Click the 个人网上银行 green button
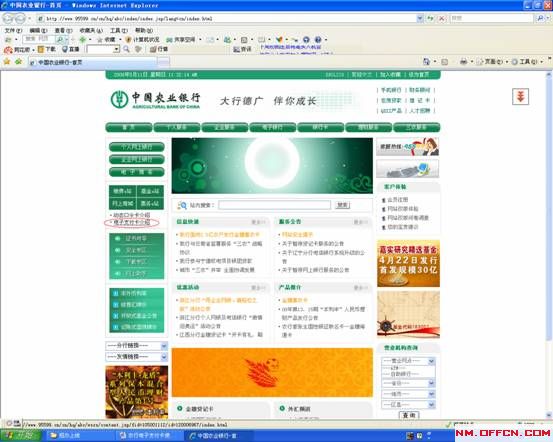The image size is (553, 442). click(136, 147)
